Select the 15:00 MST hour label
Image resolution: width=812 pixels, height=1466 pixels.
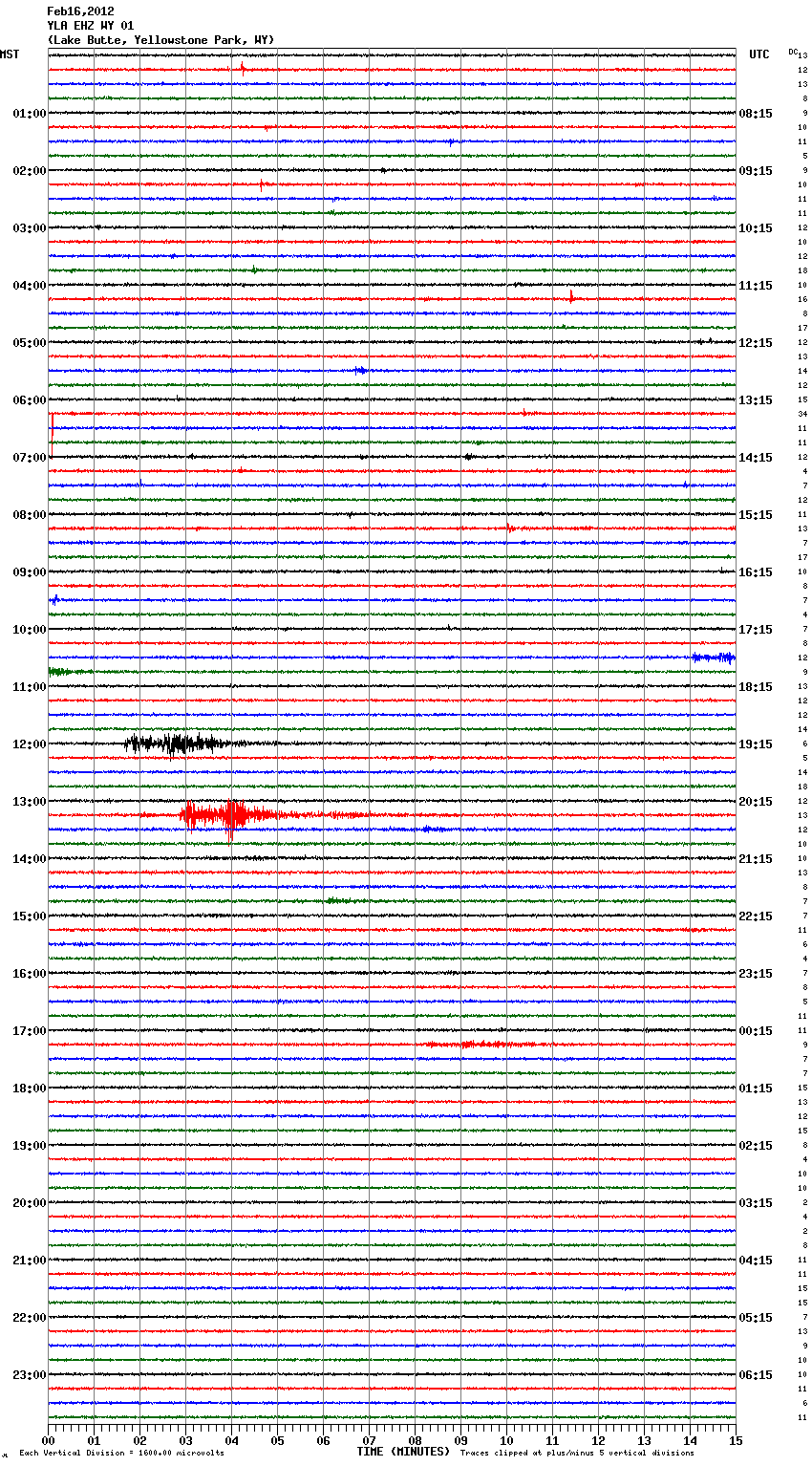pos(30,916)
